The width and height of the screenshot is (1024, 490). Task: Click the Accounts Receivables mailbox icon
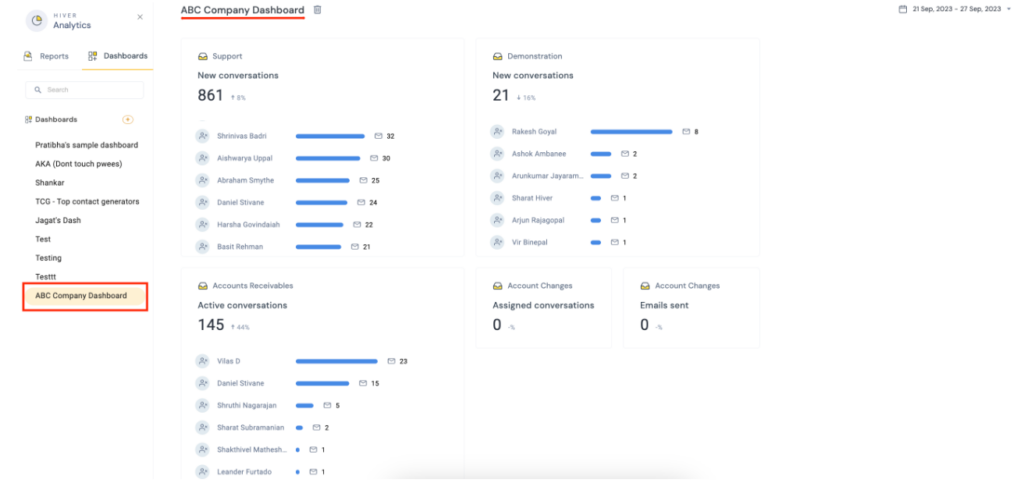pos(203,286)
